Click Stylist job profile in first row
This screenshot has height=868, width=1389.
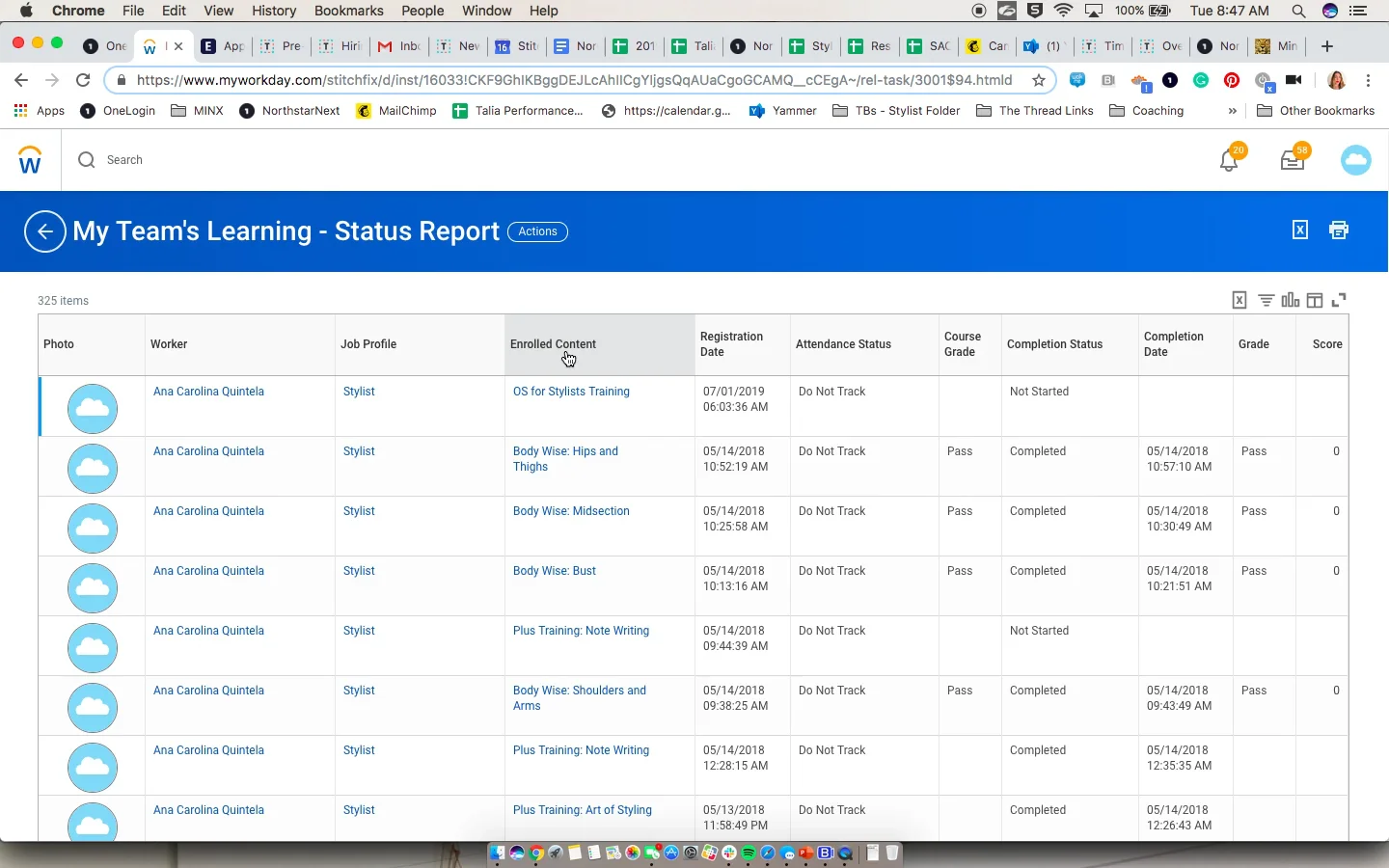[359, 392]
